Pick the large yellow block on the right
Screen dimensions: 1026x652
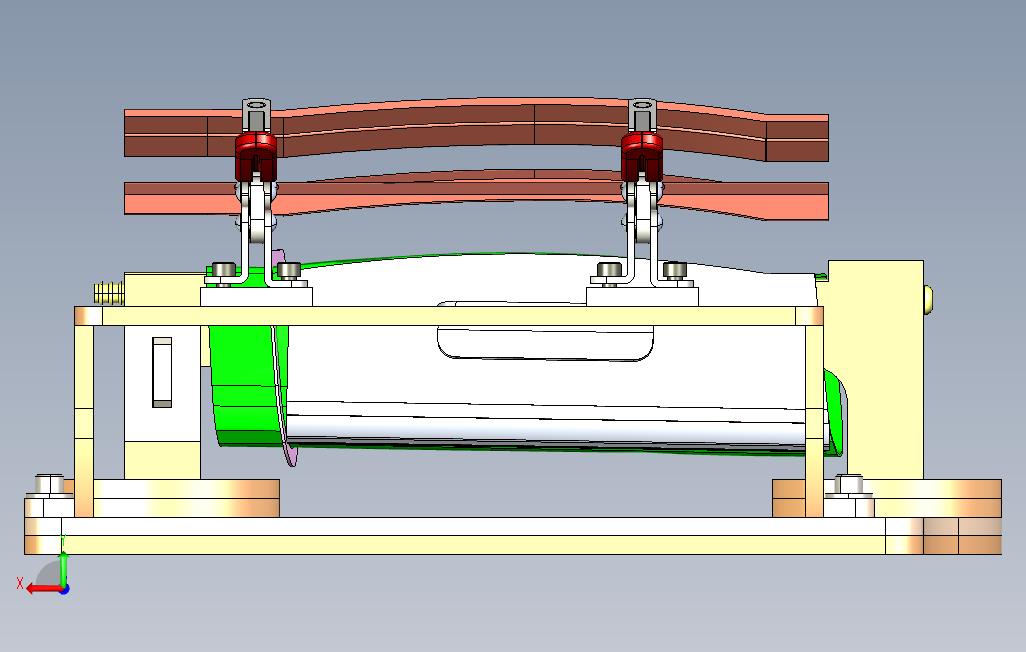(876, 370)
